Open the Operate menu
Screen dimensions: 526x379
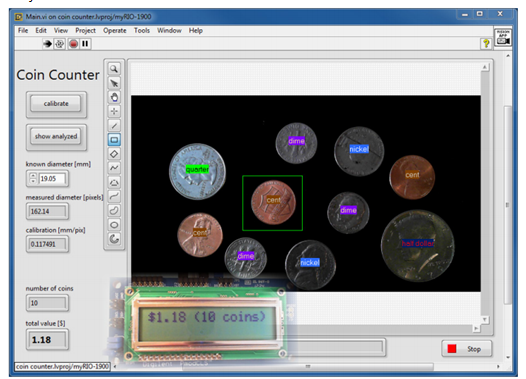tap(115, 31)
